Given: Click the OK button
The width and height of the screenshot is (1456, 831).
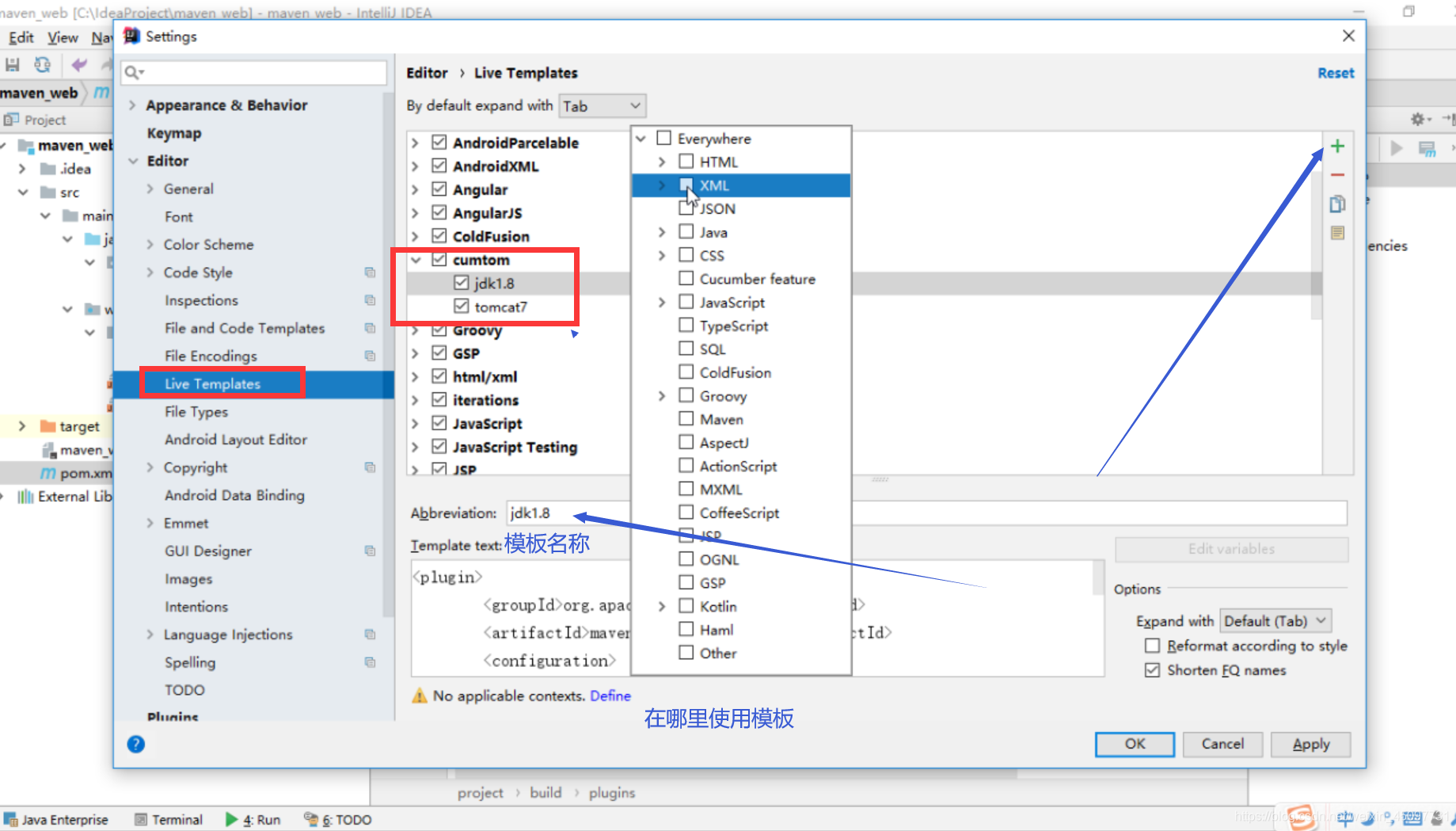Looking at the screenshot, I should (x=1135, y=744).
